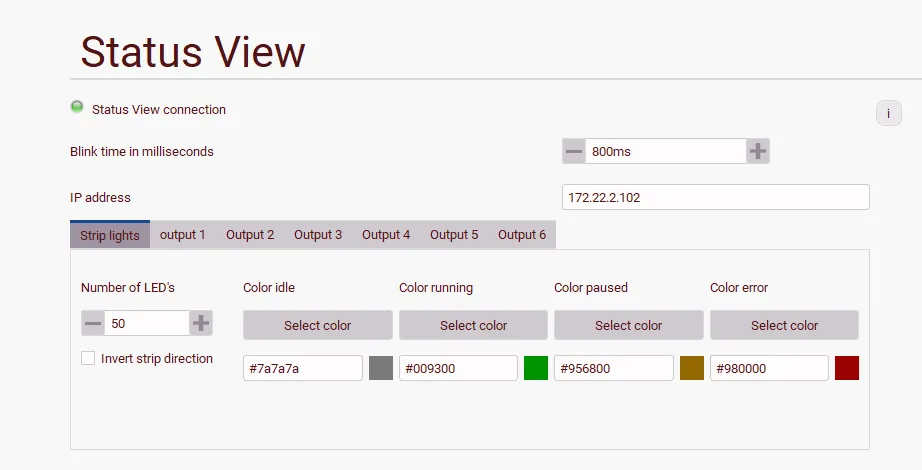Click Select color under Color error
The image size is (922, 470).
click(x=784, y=325)
